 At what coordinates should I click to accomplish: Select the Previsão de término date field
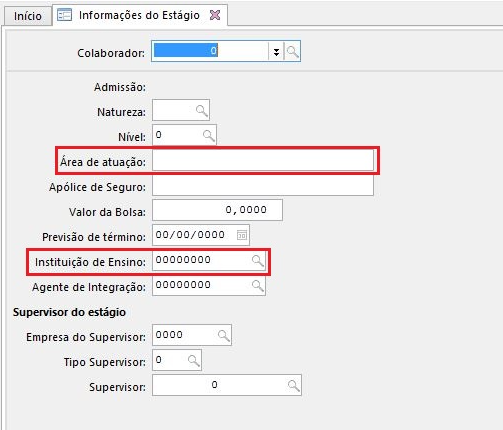click(x=195, y=235)
